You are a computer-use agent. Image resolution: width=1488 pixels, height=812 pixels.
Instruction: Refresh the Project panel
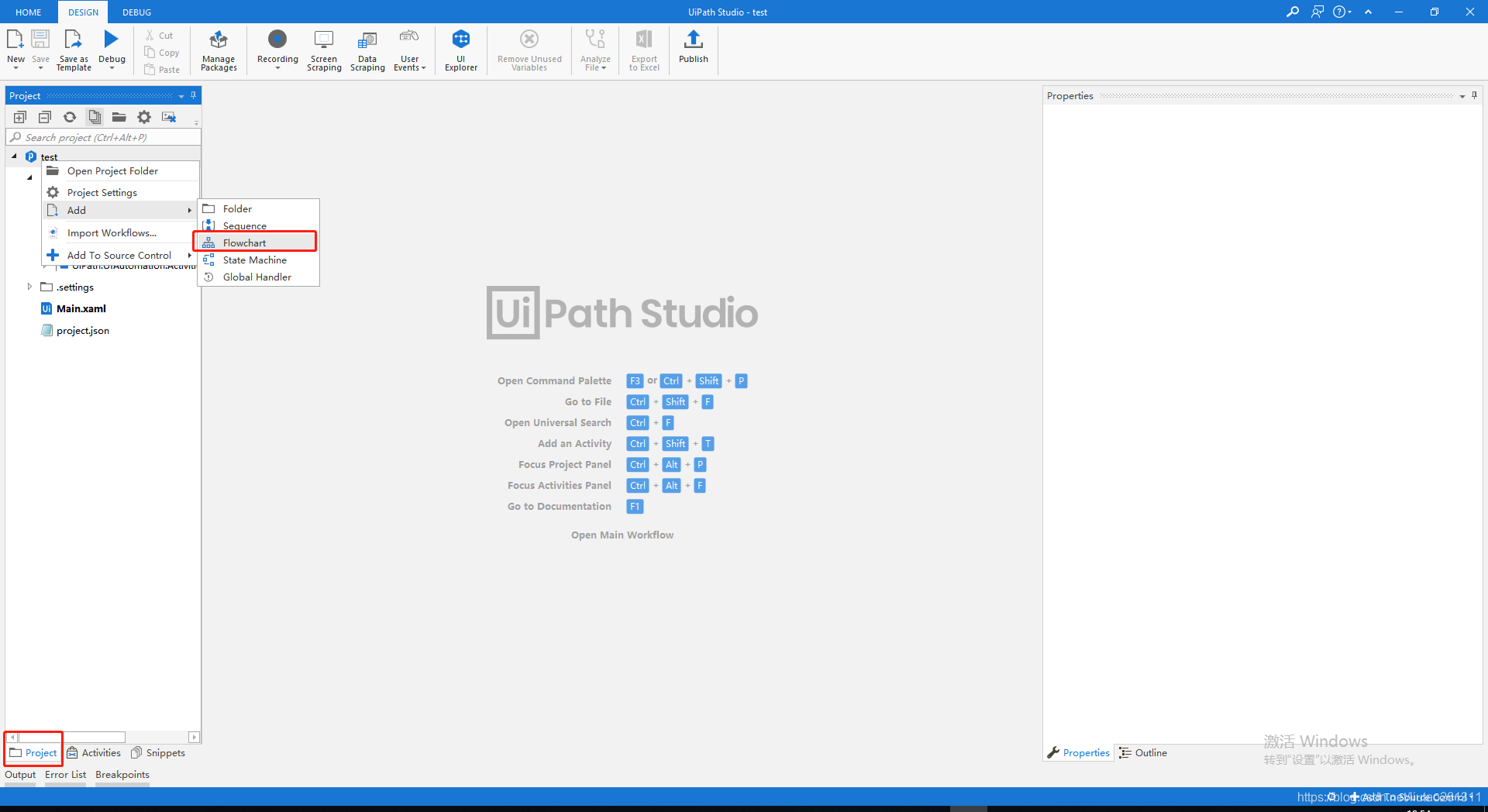(x=70, y=117)
